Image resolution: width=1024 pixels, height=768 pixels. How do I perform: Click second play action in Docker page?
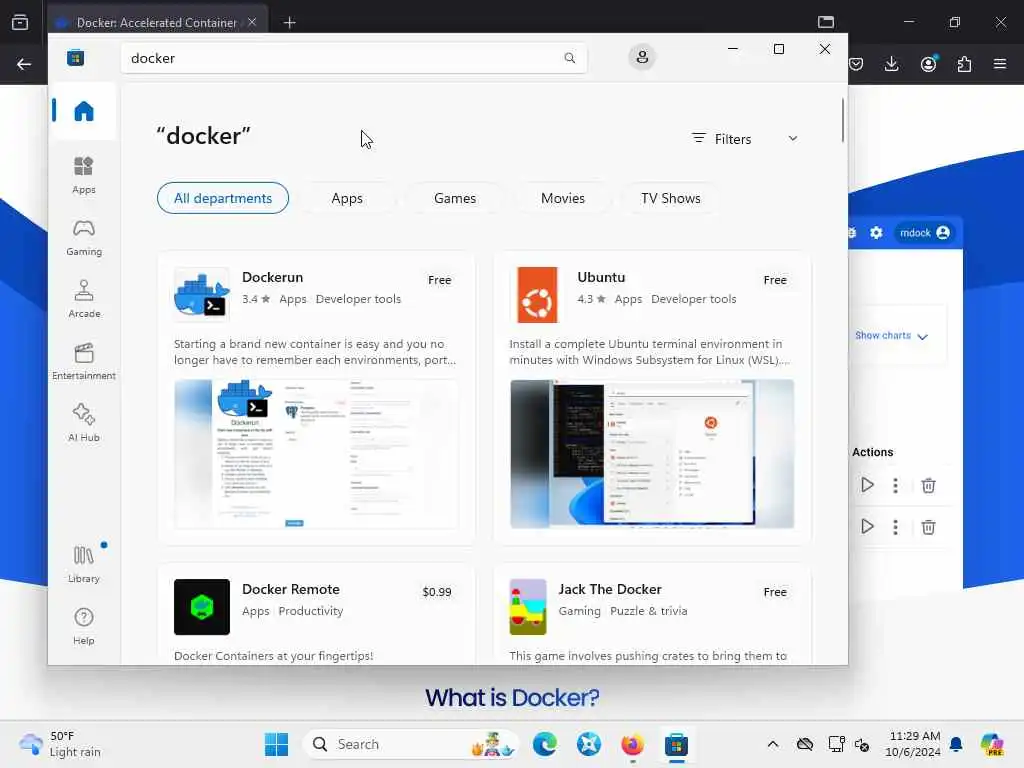pos(867,526)
